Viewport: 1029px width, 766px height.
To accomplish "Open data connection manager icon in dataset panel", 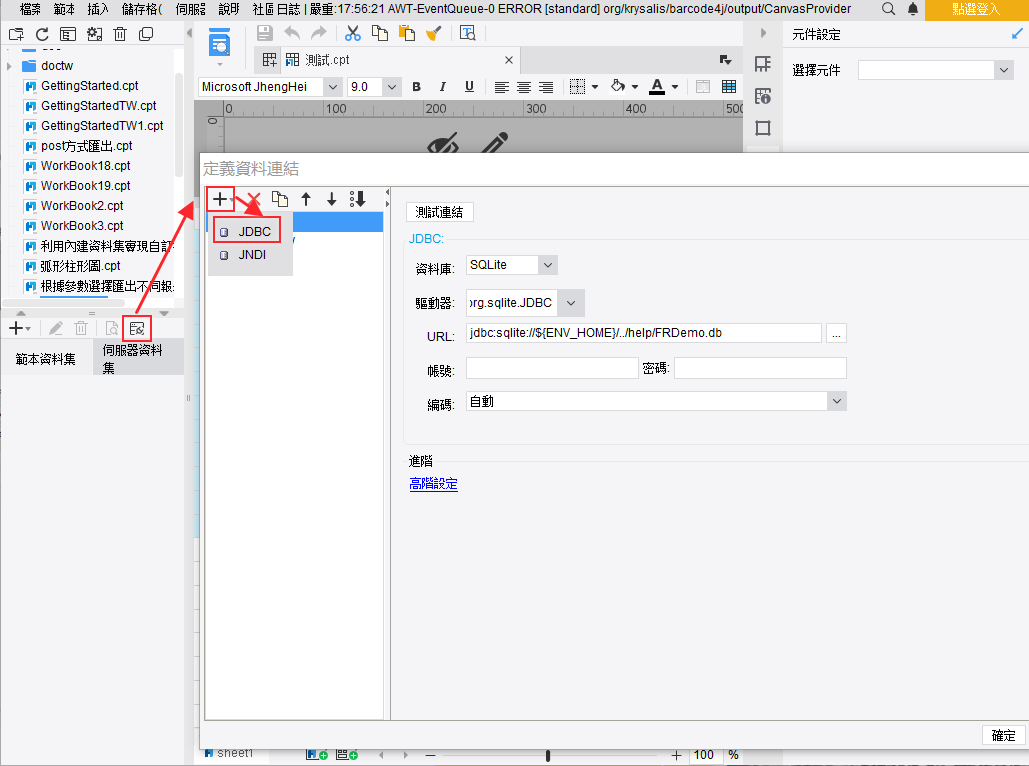I will point(137,327).
